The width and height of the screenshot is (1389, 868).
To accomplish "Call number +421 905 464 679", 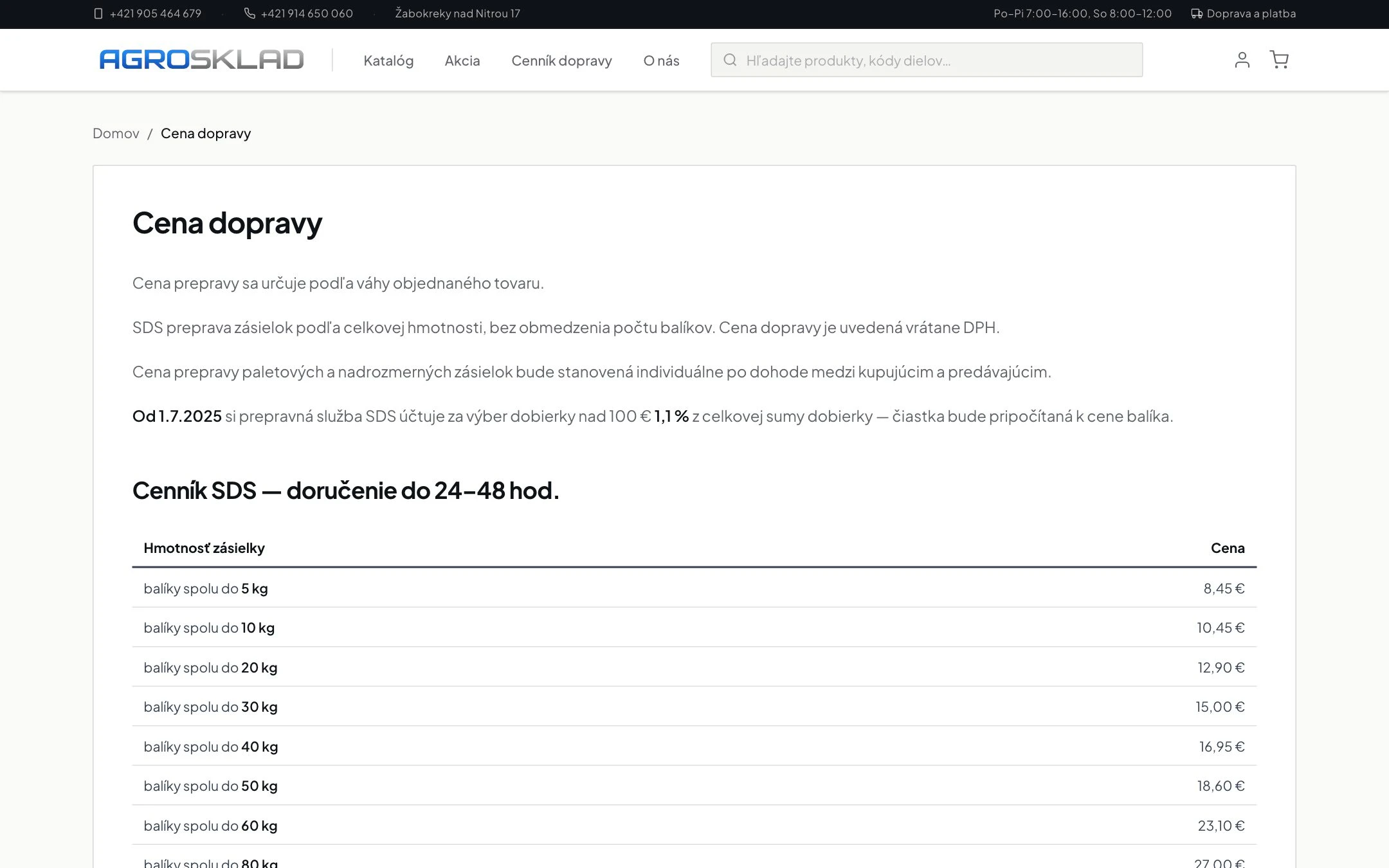I will tap(156, 14).
